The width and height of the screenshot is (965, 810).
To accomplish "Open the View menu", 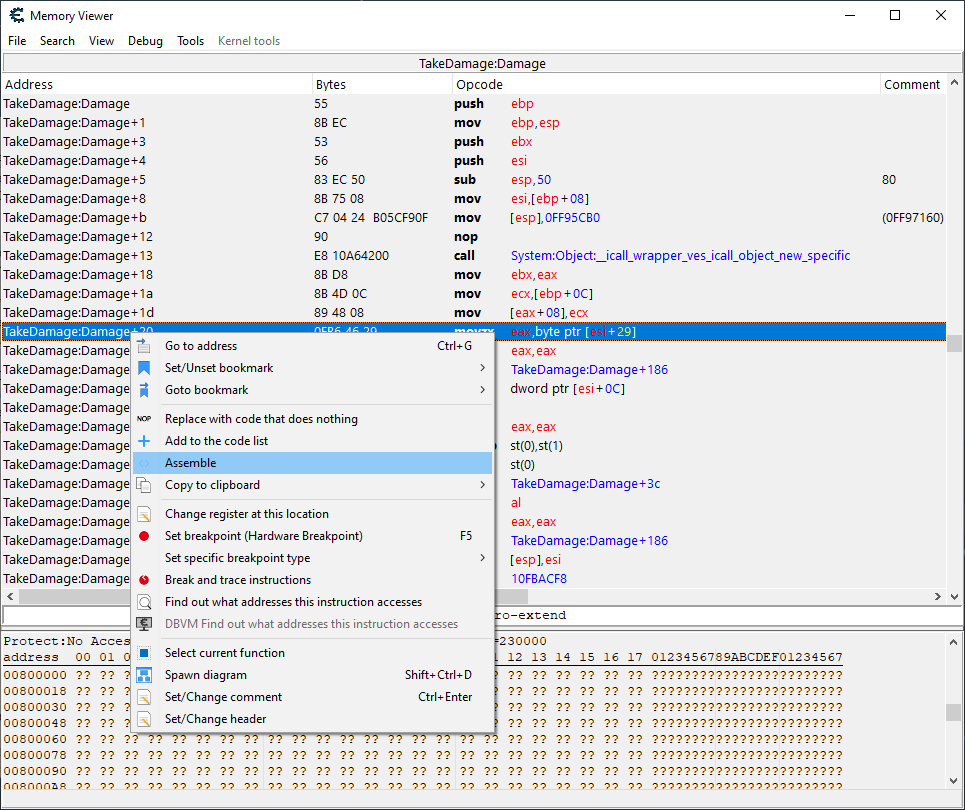I will [101, 41].
